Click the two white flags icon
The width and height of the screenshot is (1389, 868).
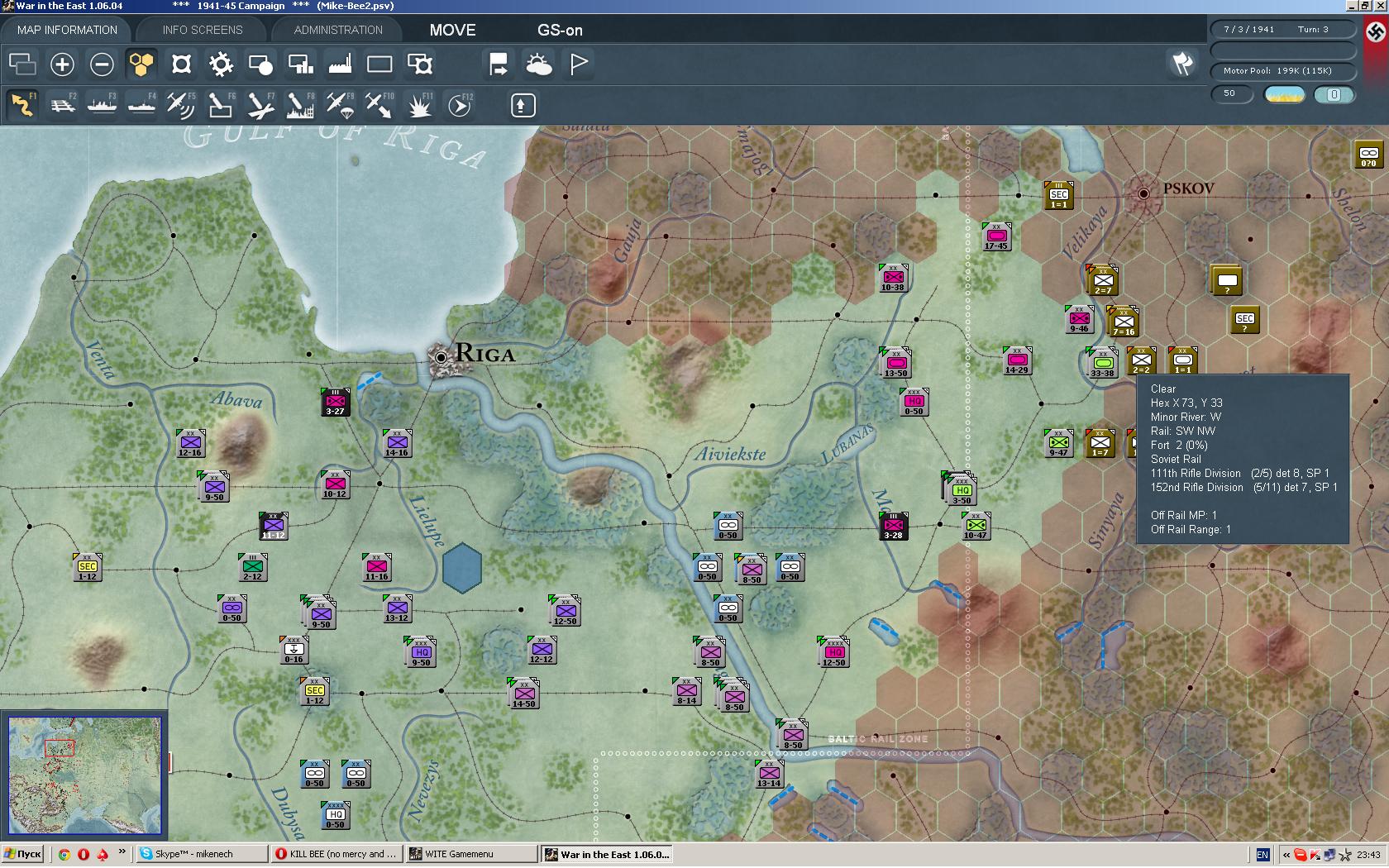tap(1183, 63)
